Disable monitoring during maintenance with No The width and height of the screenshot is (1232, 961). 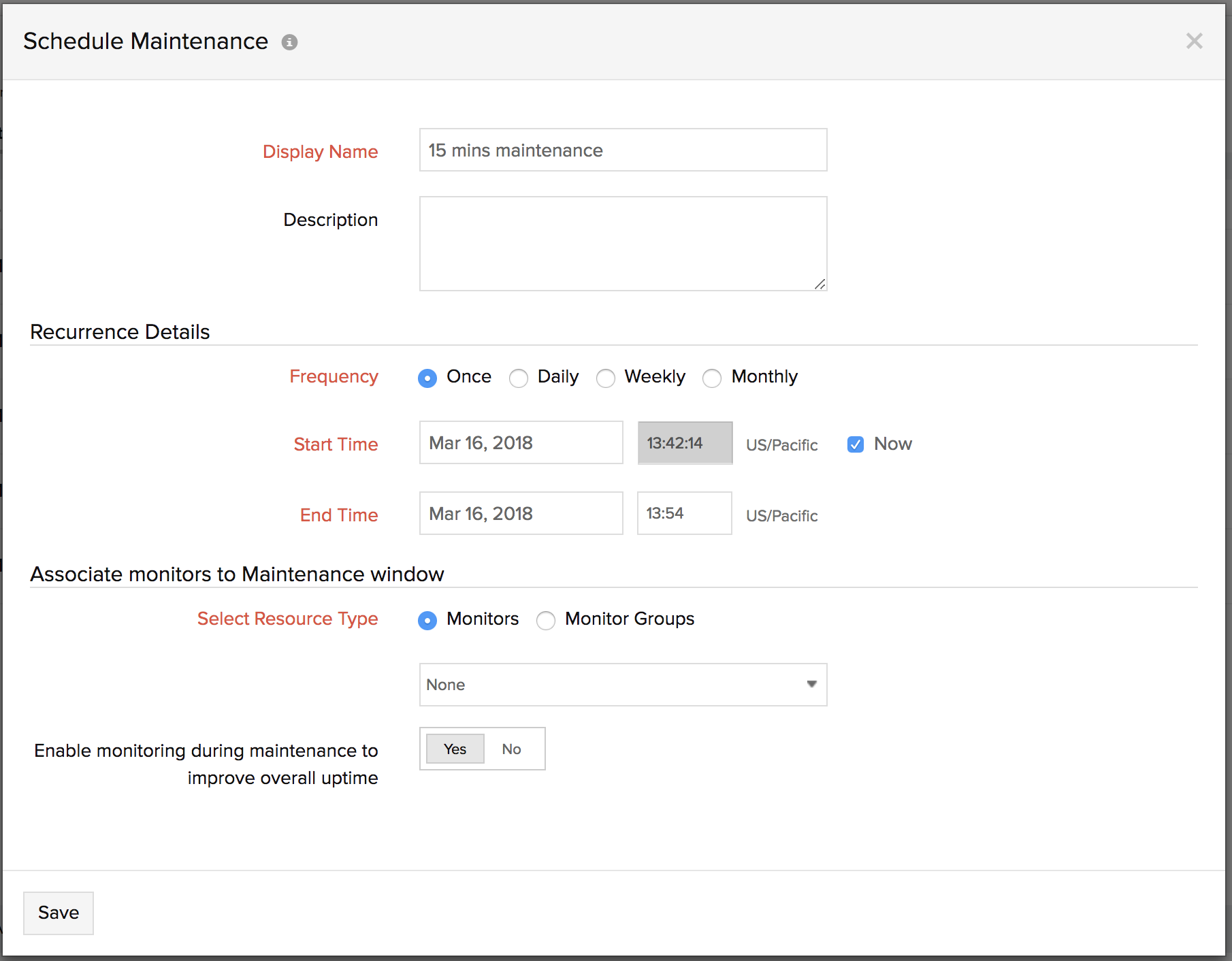(x=511, y=749)
